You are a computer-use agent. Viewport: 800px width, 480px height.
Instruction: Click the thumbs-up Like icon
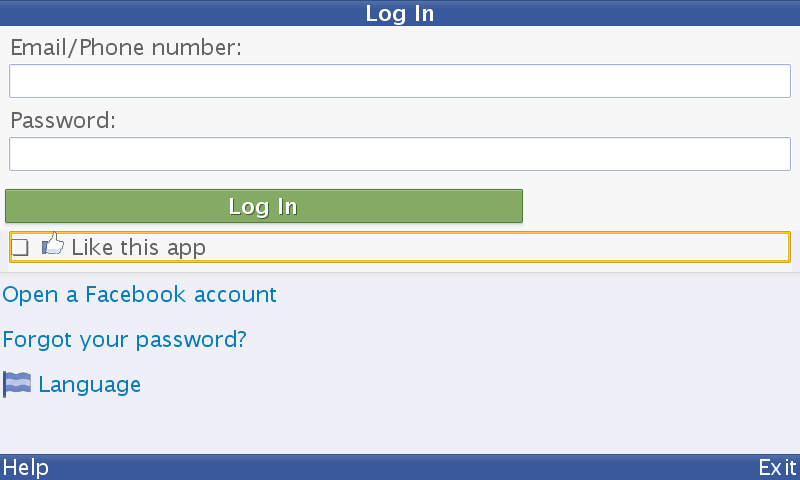tap(53, 244)
